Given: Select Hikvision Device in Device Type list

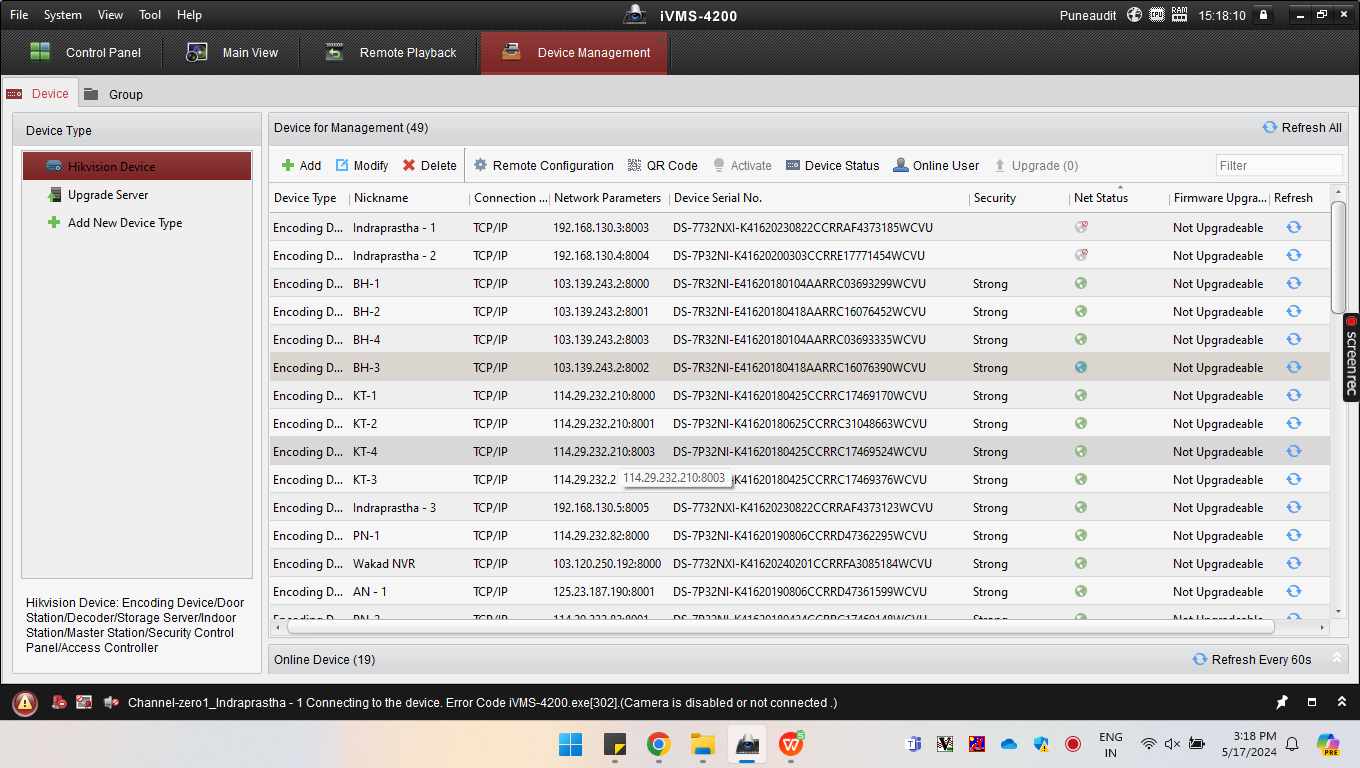Looking at the screenshot, I should click(137, 166).
